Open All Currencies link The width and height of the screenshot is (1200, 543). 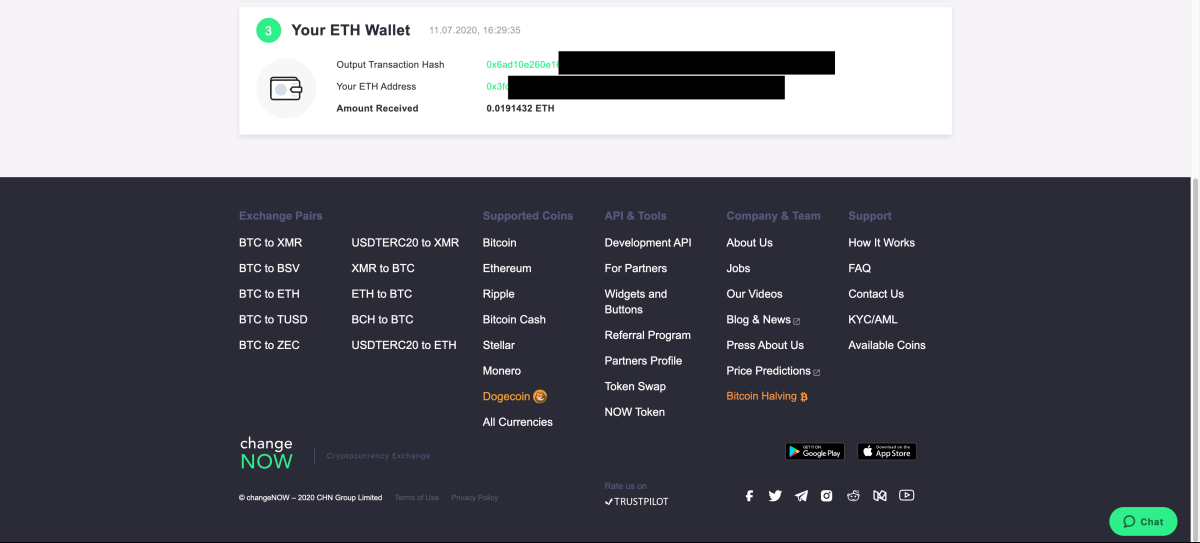pyautogui.click(x=517, y=422)
